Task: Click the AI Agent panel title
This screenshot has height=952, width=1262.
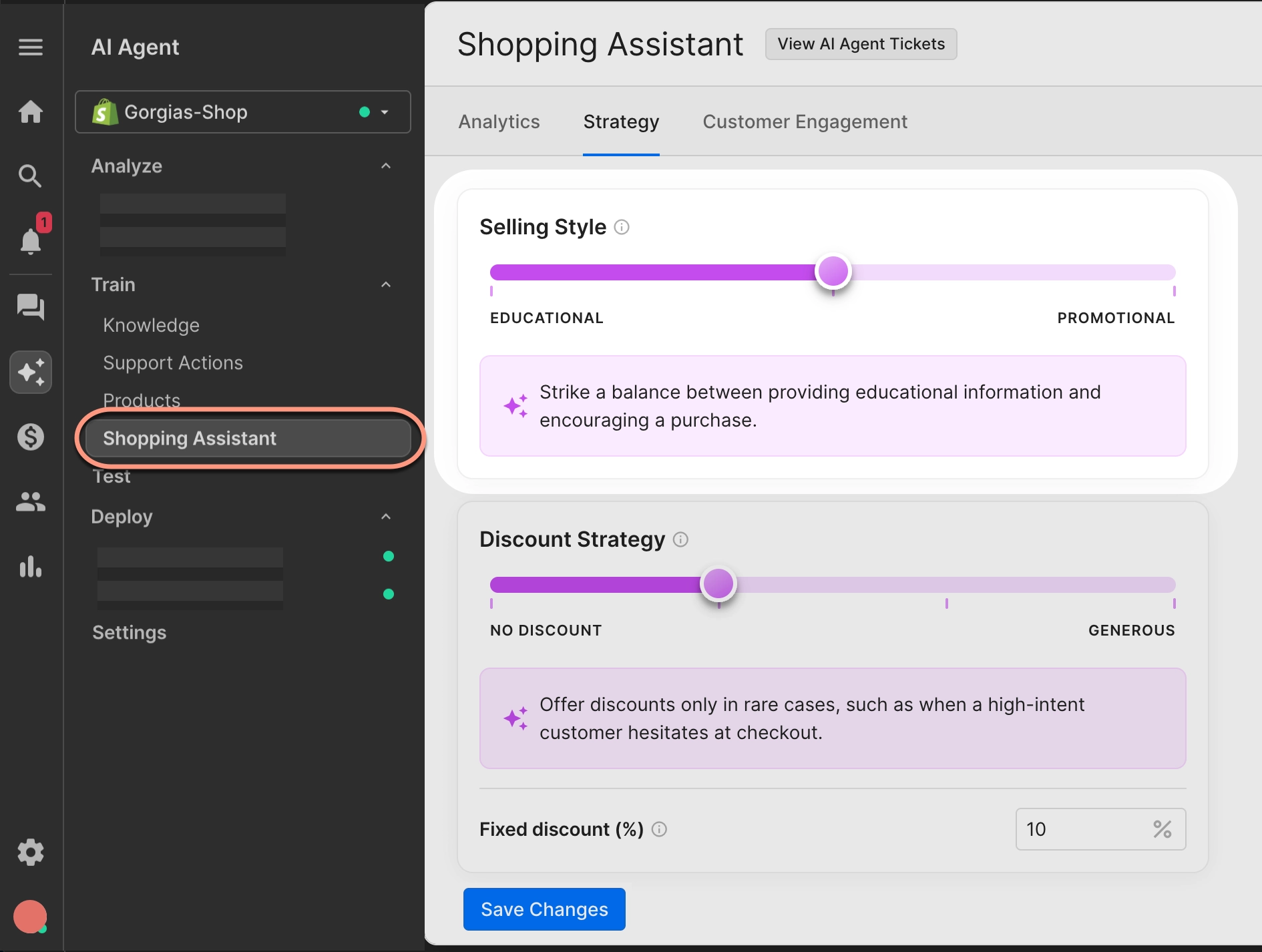Action: tap(135, 47)
